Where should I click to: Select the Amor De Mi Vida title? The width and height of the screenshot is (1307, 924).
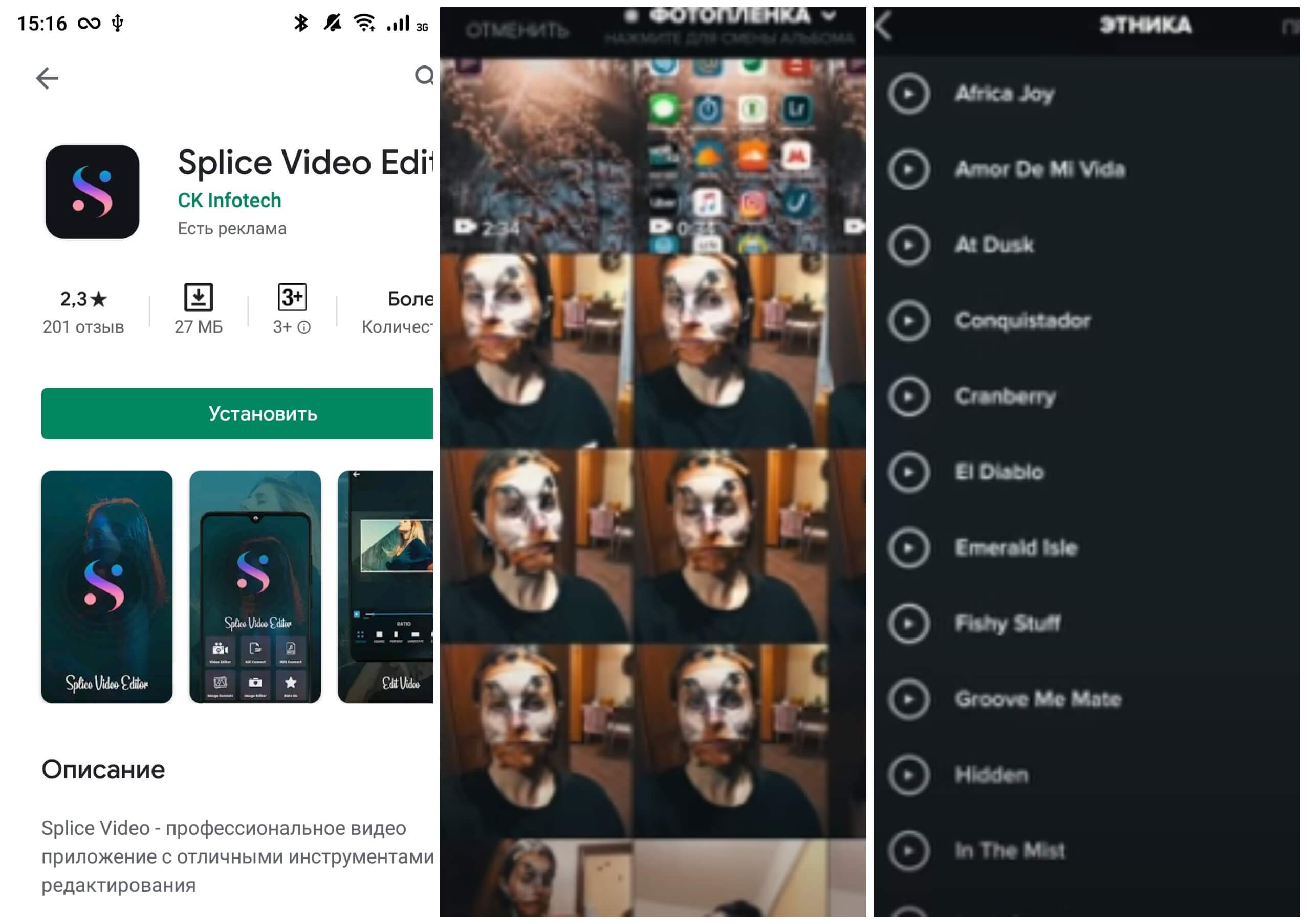1040,169
